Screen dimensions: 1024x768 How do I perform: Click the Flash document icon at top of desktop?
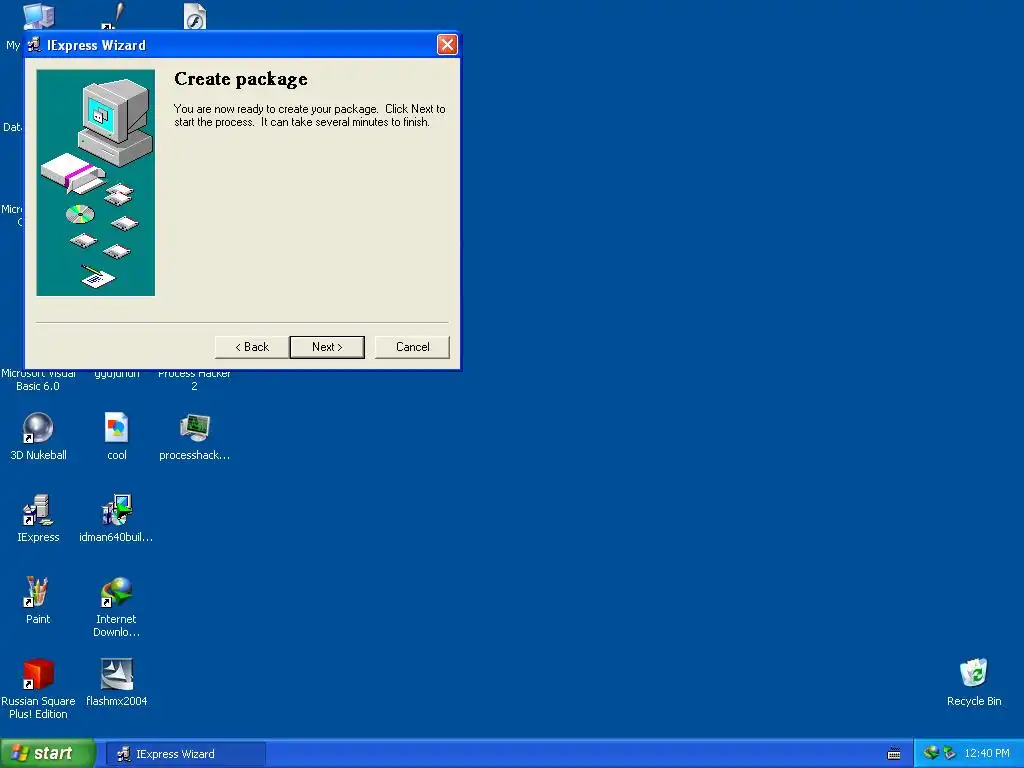pyautogui.click(x=195, y=16)
